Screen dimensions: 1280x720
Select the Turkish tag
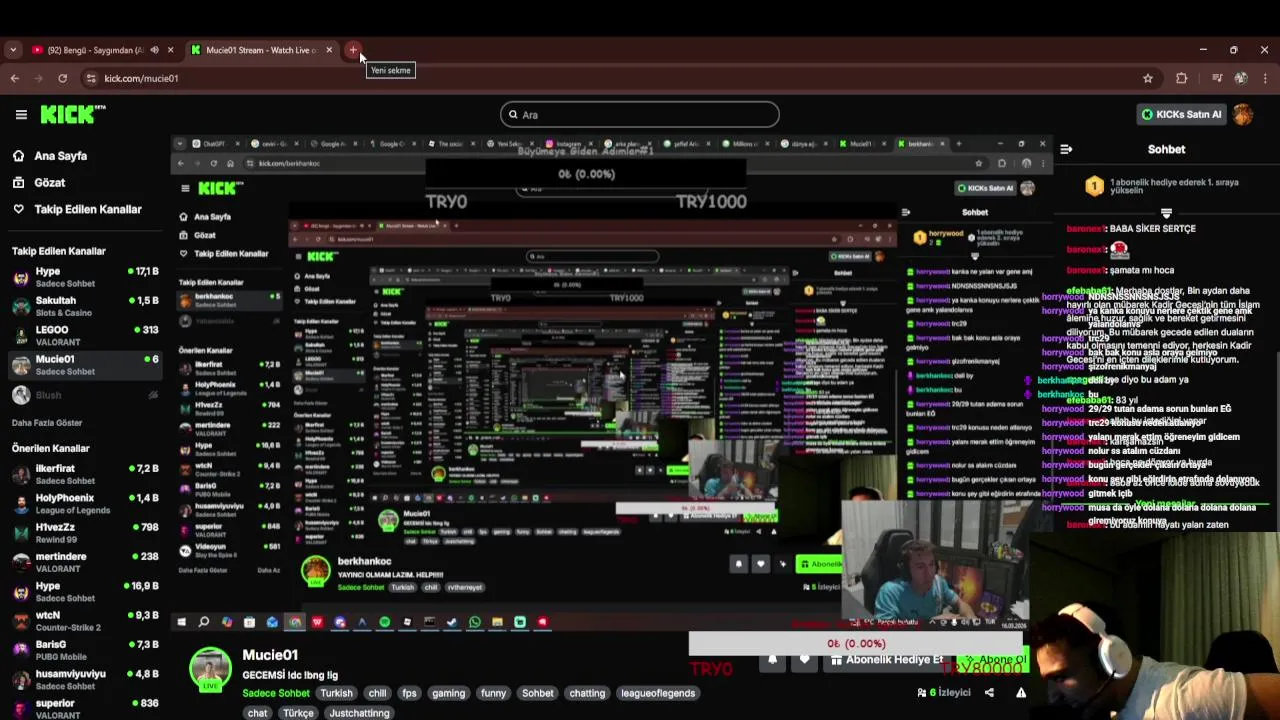(336, 693)
